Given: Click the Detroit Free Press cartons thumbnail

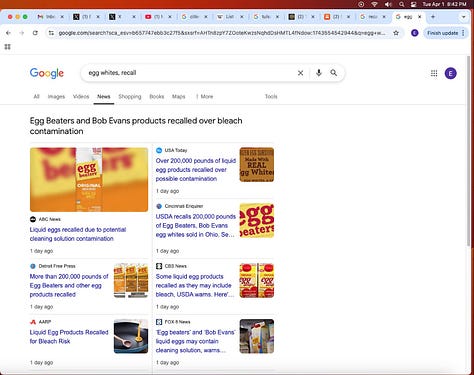Looking at the screenshot, I should click(x=131, y=280).
